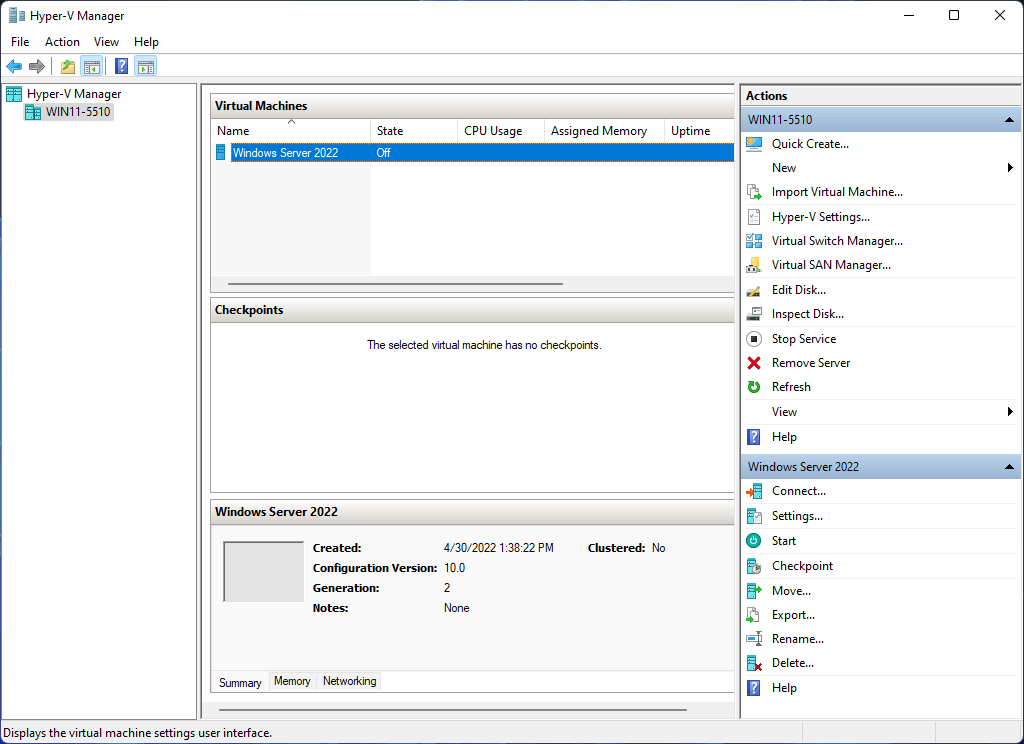Click the Virtual Machines list horizontal scrollbar
Viewport: 1024px width, 744px height.
pos(395,284)
